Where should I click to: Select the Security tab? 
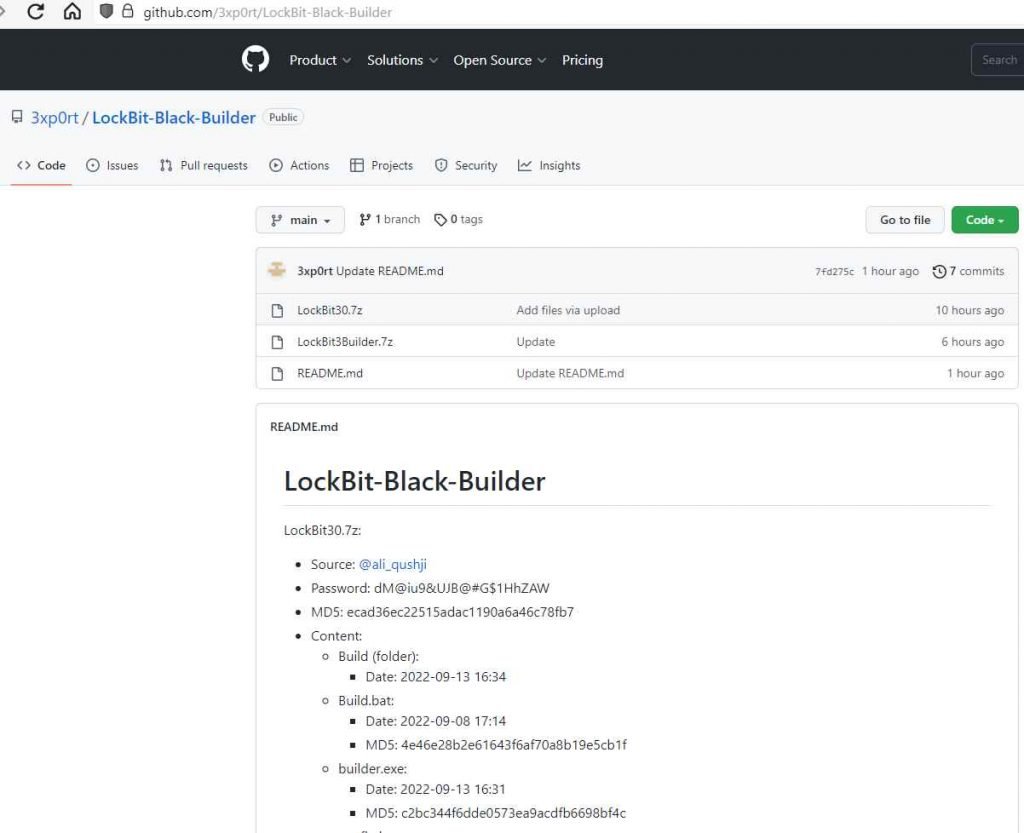tap(466, 166)
